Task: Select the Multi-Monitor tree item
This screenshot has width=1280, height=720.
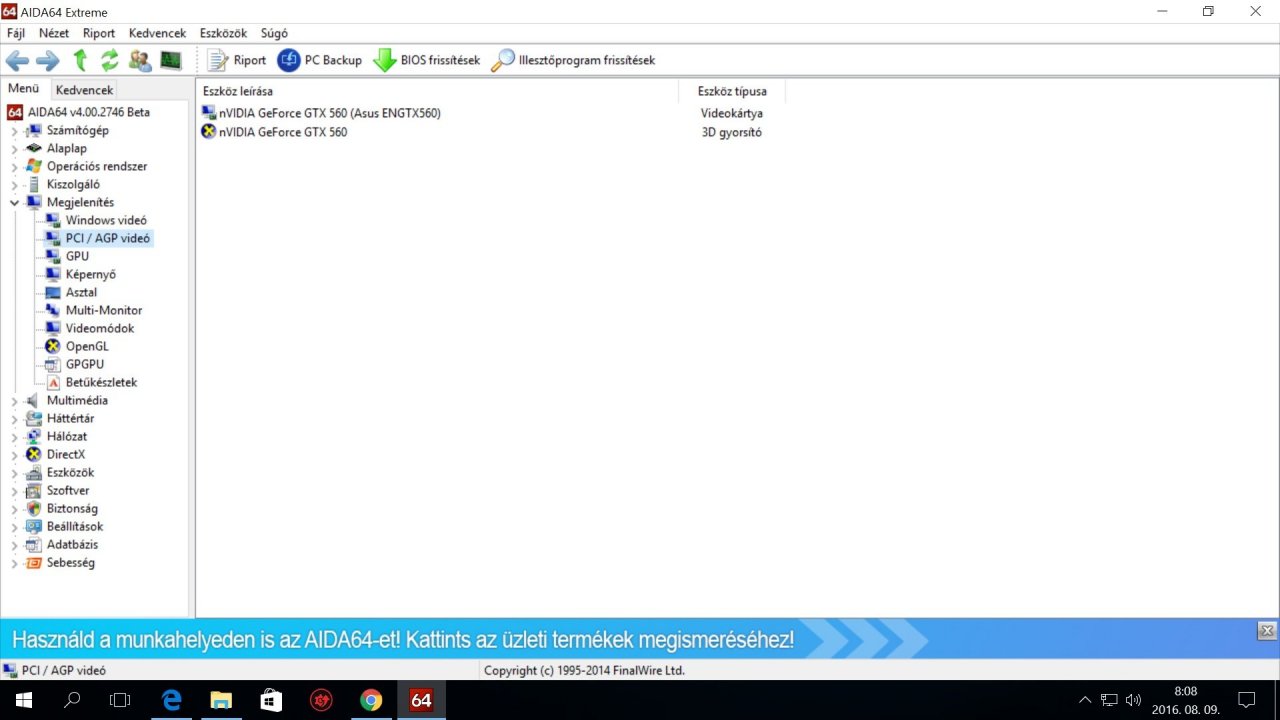Action: click(104, 310)
